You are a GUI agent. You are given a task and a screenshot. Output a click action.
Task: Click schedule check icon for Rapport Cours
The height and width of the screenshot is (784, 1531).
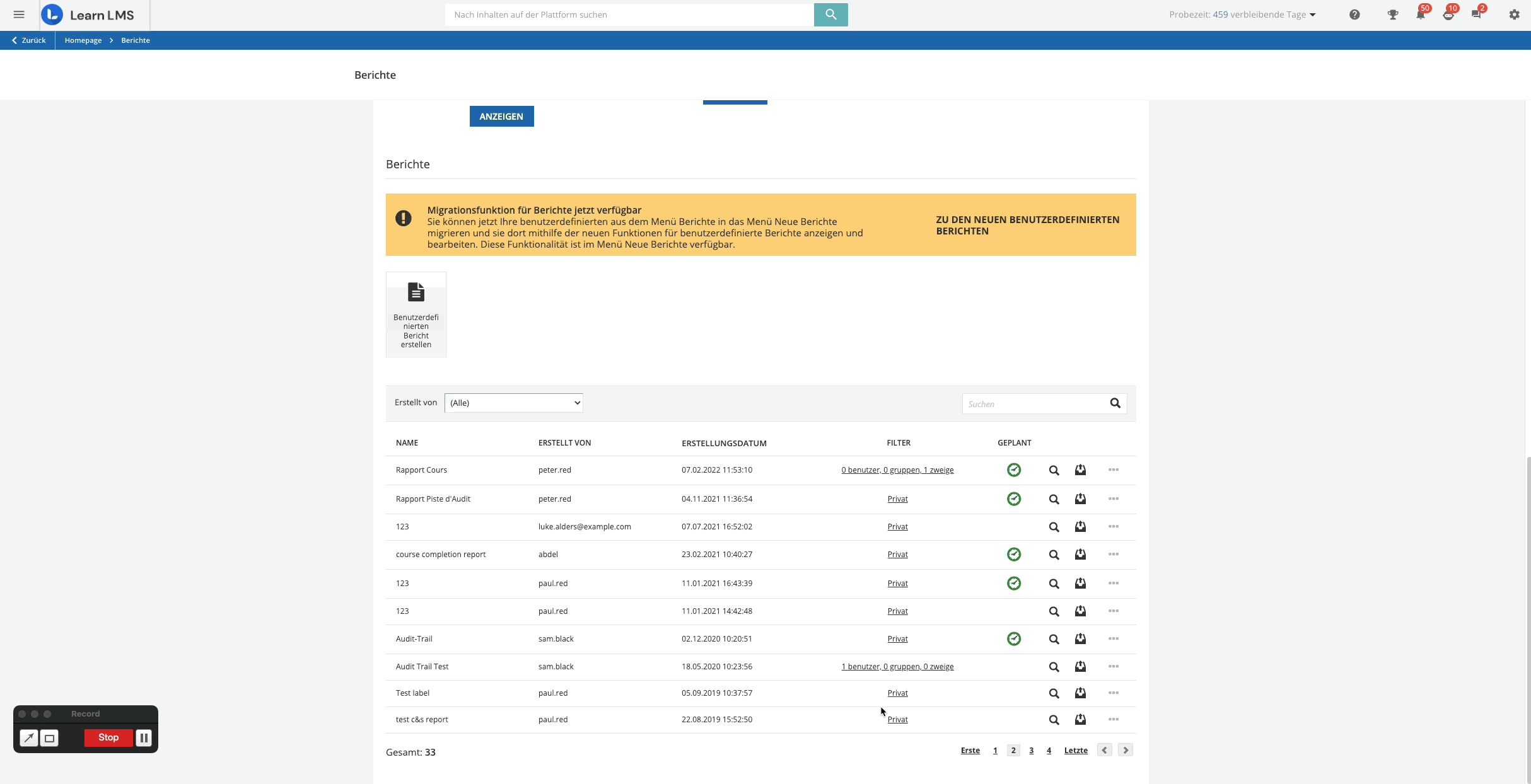pos(1014,470)
